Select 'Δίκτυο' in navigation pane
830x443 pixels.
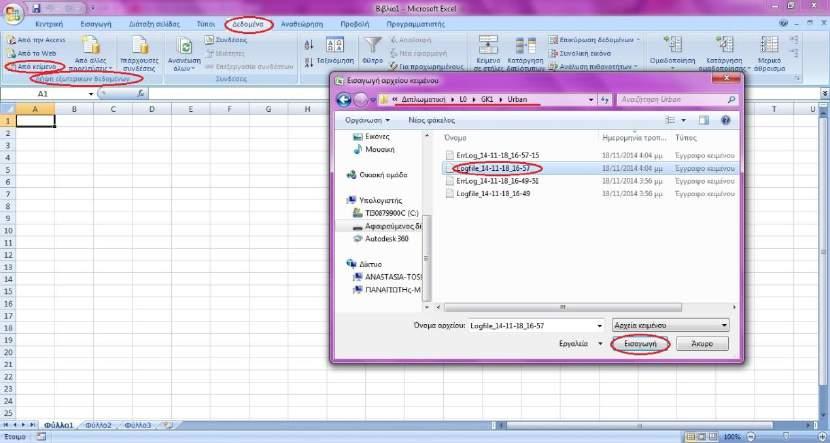click(x=364, y=264)
